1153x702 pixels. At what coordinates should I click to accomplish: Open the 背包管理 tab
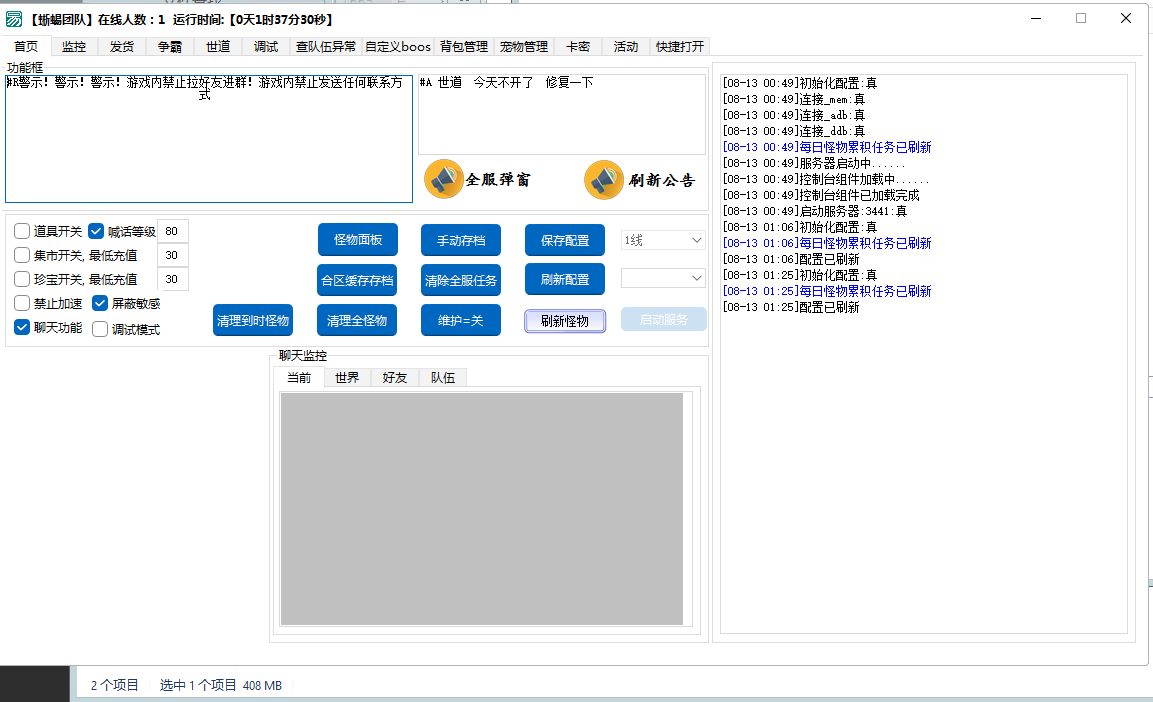(x=464, y=46)
